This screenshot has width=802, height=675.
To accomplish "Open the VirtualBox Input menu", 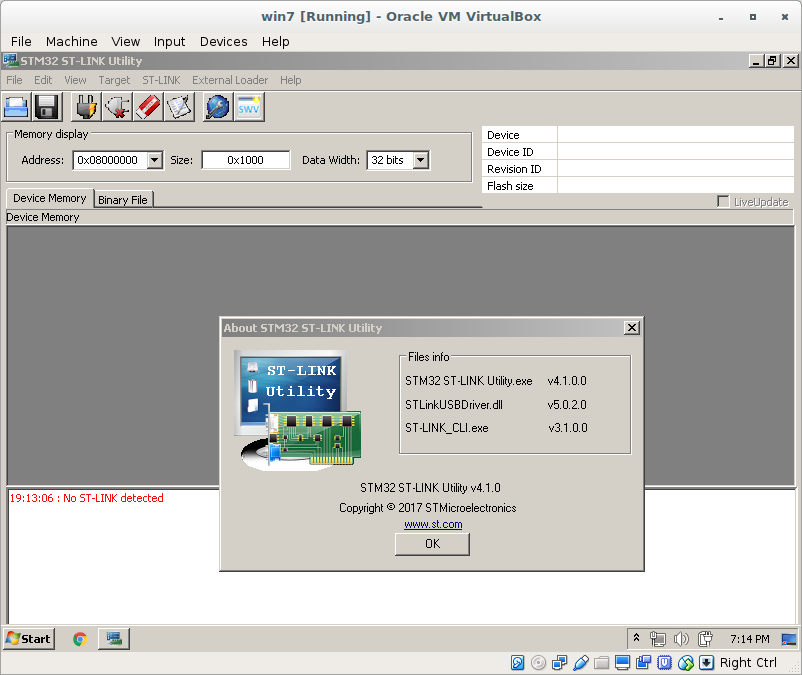I will (169, 41).
